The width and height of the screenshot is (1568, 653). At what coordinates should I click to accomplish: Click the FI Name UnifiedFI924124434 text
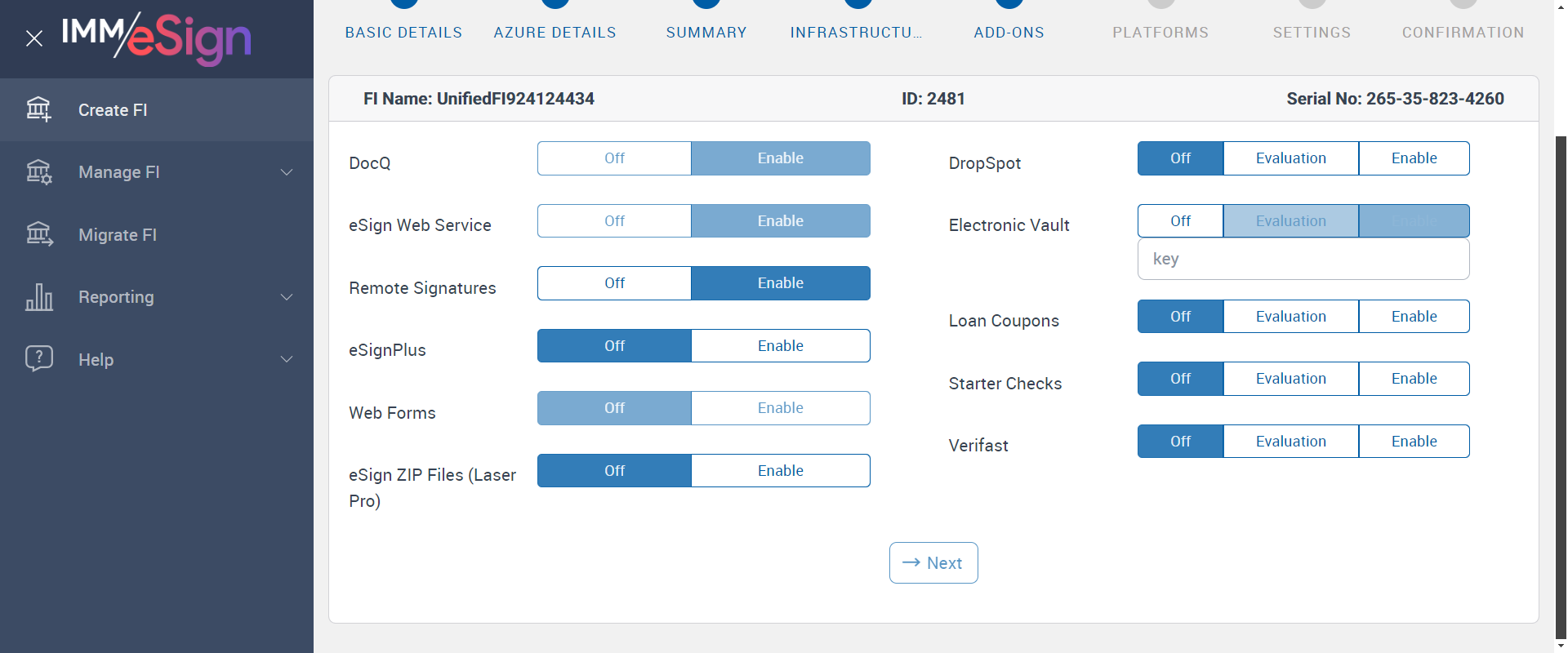[479, 99]
